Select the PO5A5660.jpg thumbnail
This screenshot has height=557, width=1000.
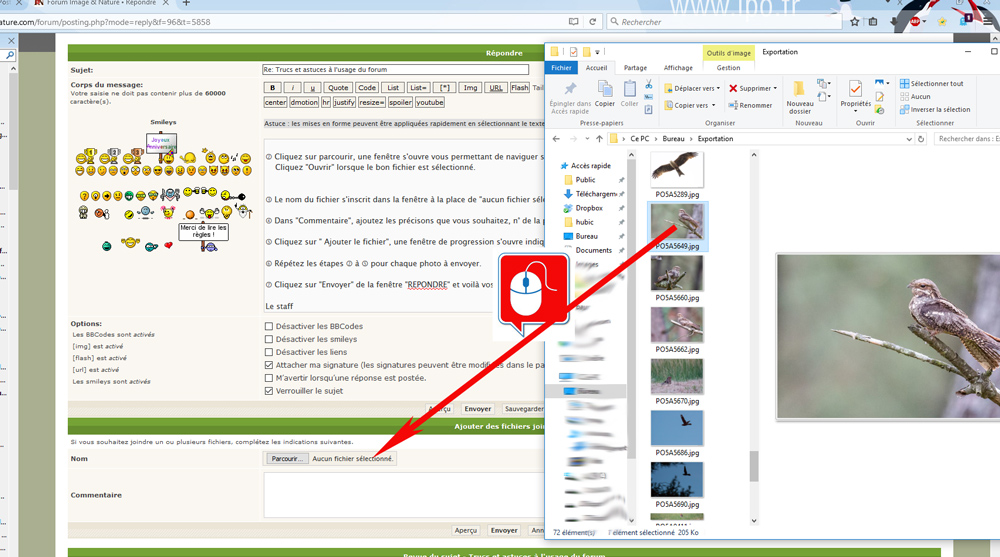(677, 275)
